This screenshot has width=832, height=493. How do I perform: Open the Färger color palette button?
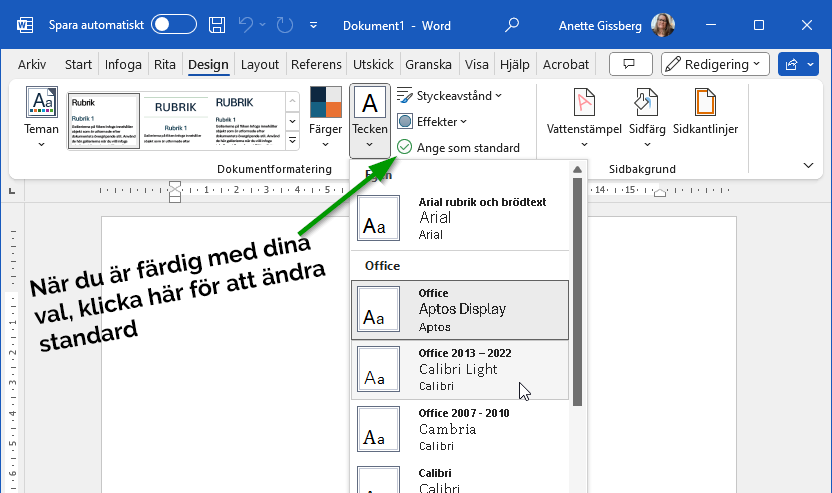(x=325, y=118)
